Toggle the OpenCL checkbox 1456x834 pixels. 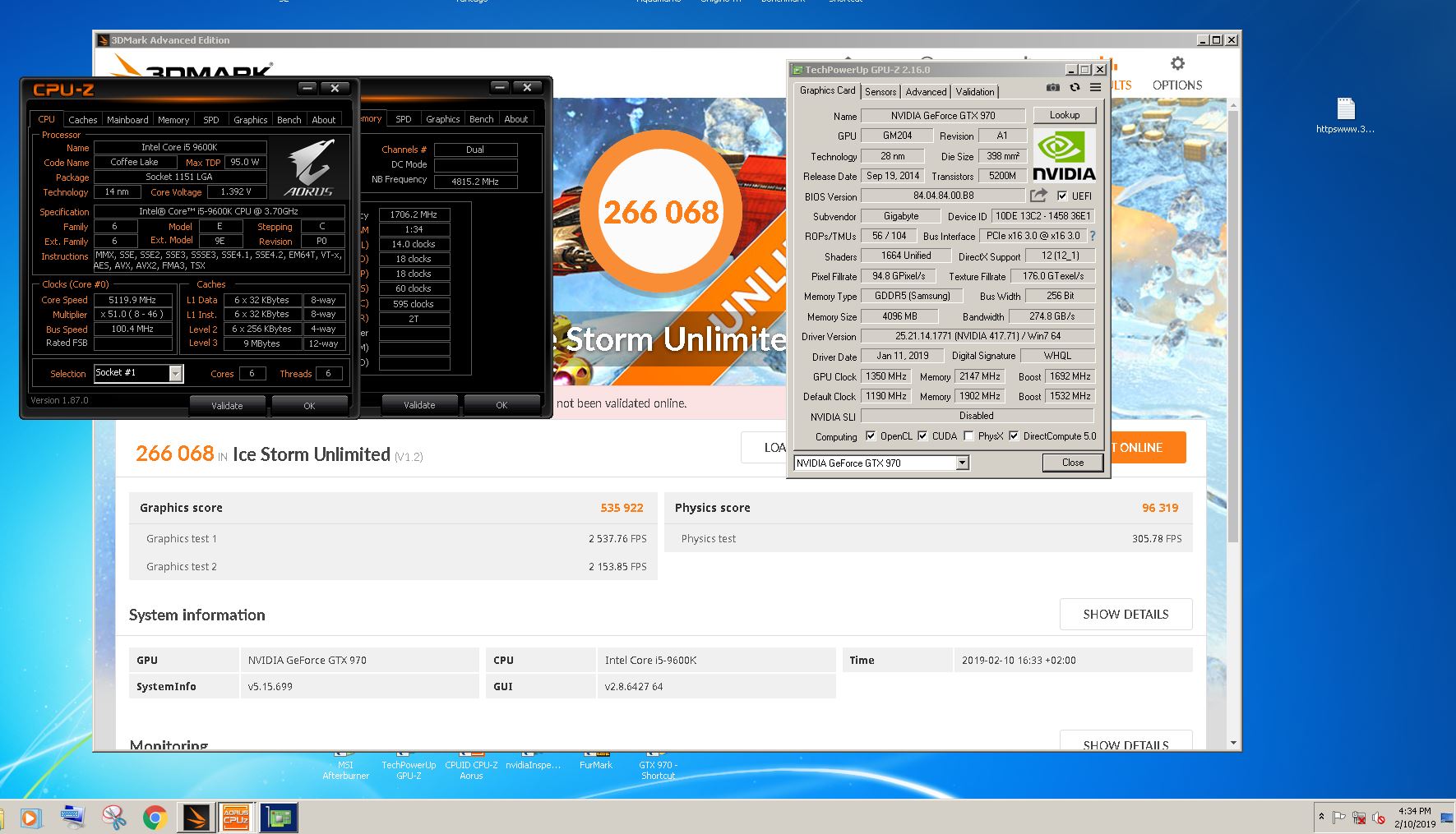(x=871, y=435)
